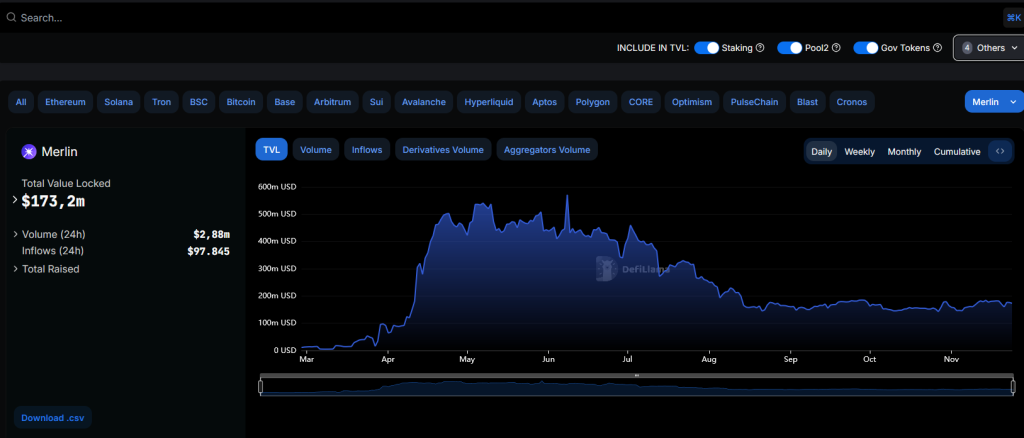Filter by PulseChain chain
This screenshot has width=1024, height=438.
tap(754, 102)
